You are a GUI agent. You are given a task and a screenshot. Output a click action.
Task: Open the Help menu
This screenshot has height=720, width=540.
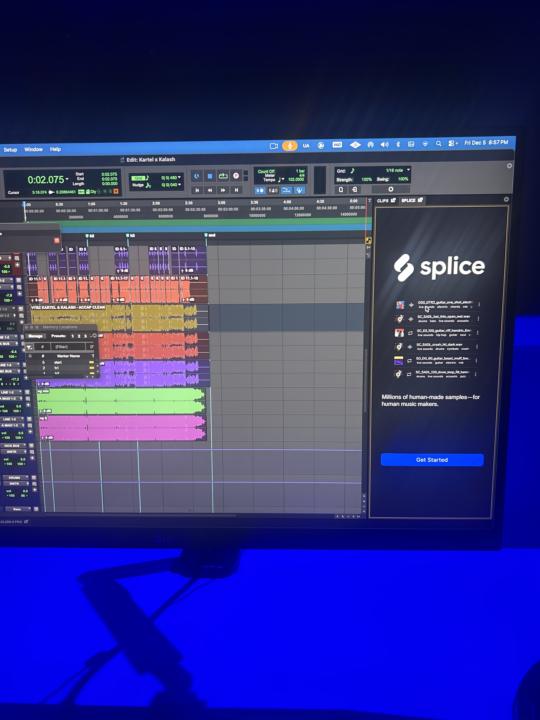coord(55,149)
